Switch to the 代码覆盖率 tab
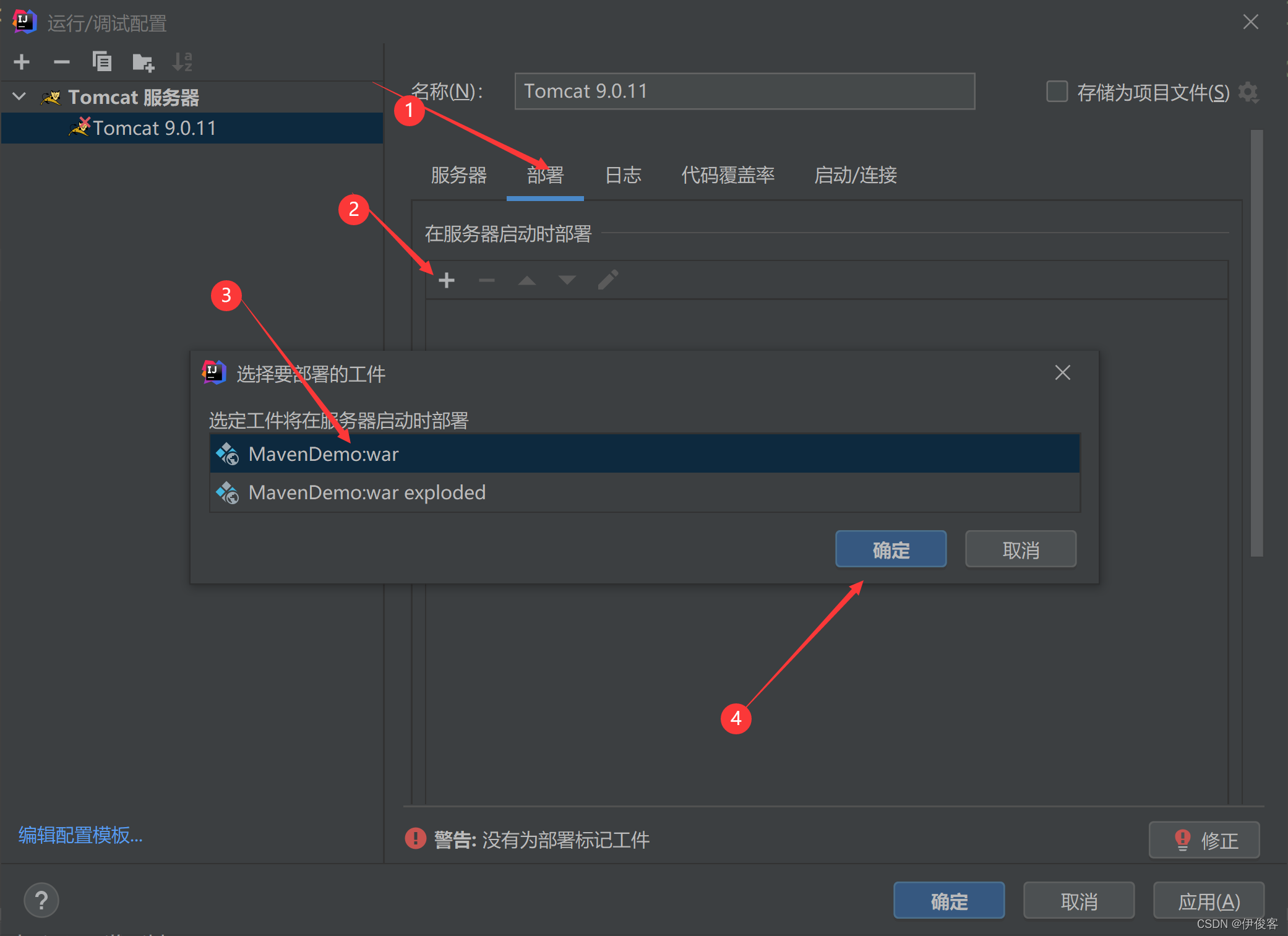Viewport: 1288px width, 936px height. pos(728,175)
